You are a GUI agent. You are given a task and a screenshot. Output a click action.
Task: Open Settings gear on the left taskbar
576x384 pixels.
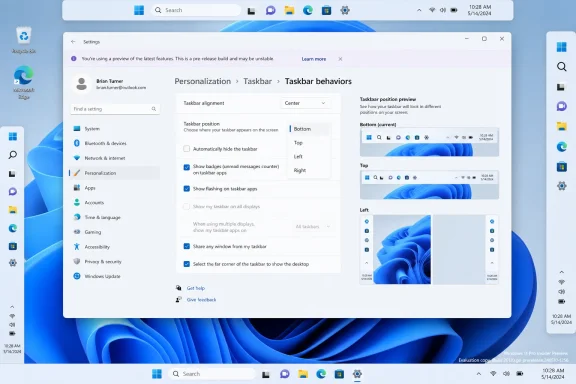(13, 263)
